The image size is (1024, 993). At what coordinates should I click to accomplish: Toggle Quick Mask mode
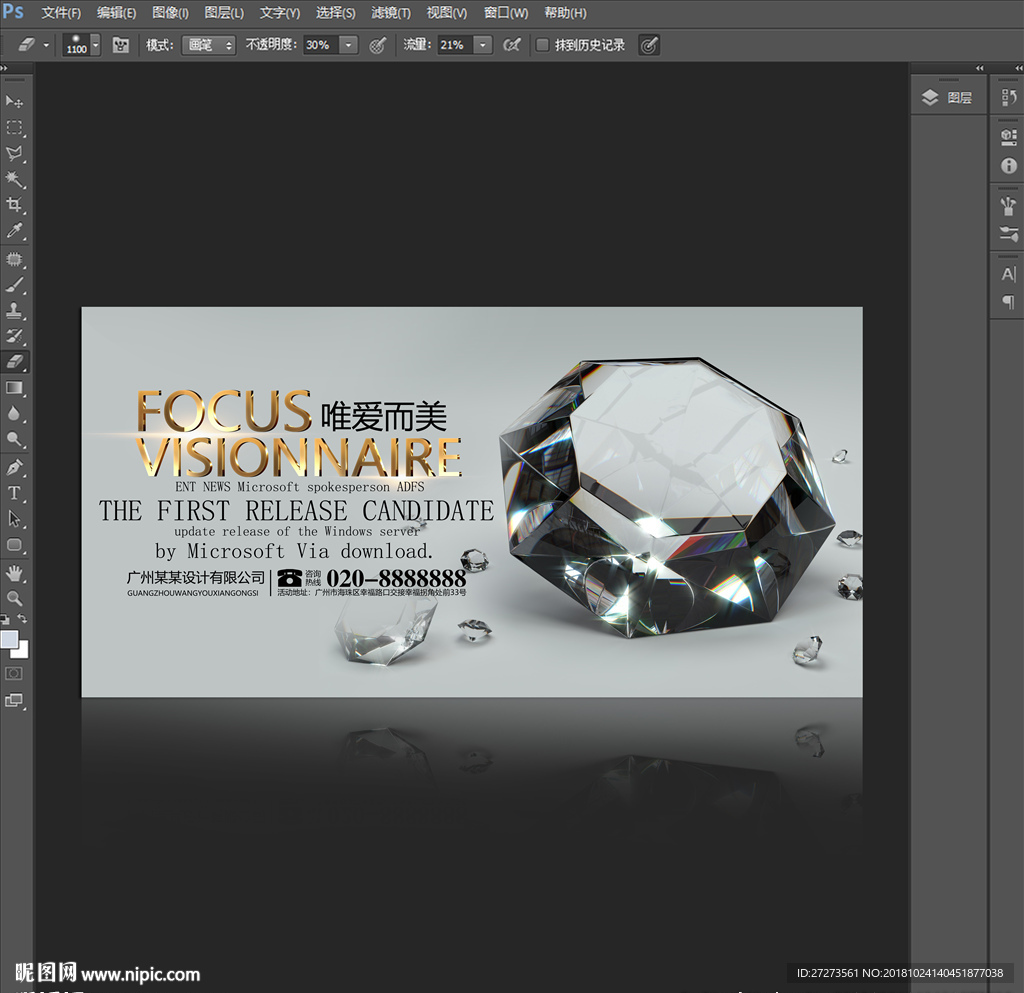pyautogui.click(x=14, y=673)
